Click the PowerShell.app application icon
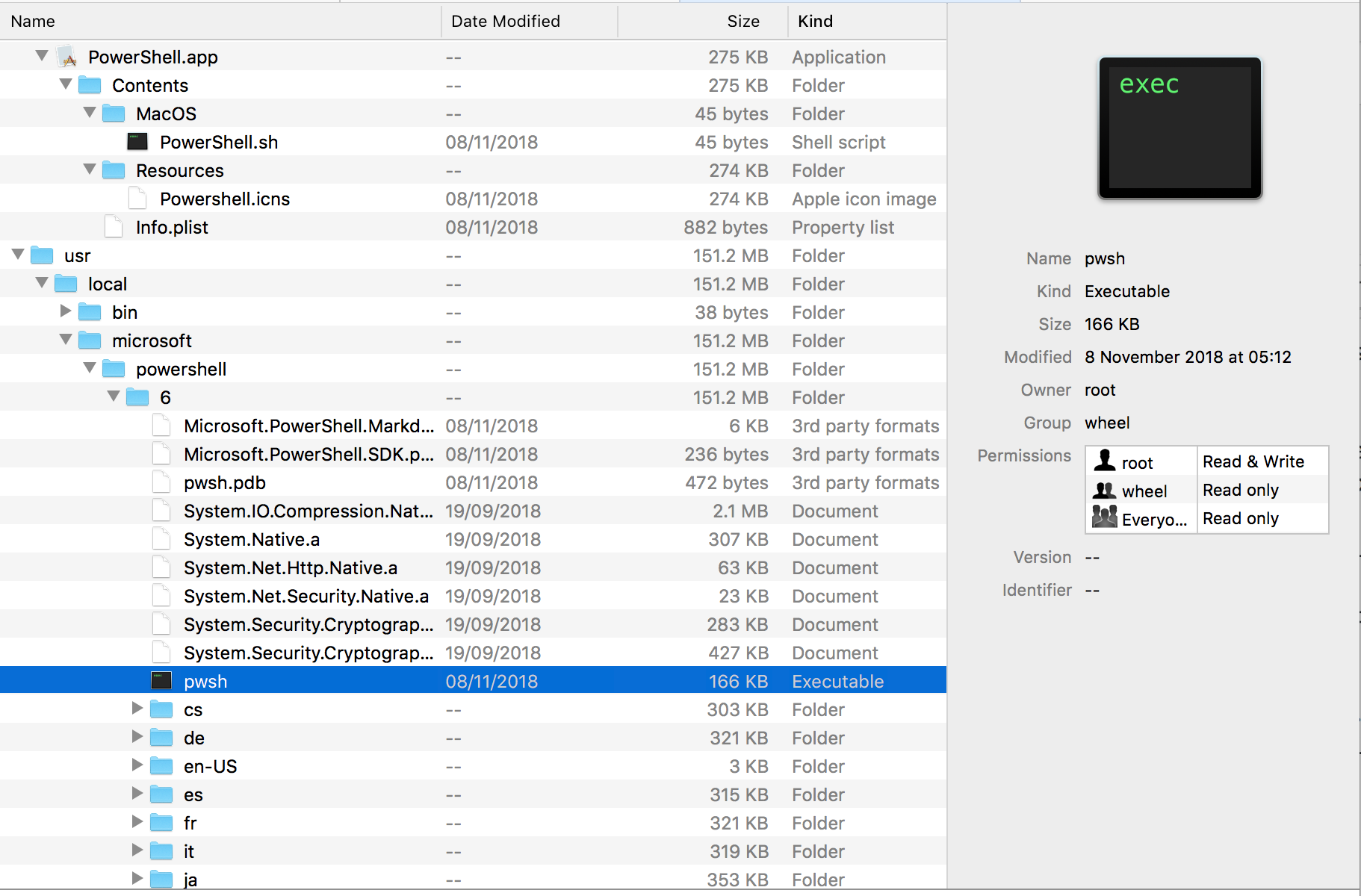This screenshot has height=896, width=1361. (67, 57)
